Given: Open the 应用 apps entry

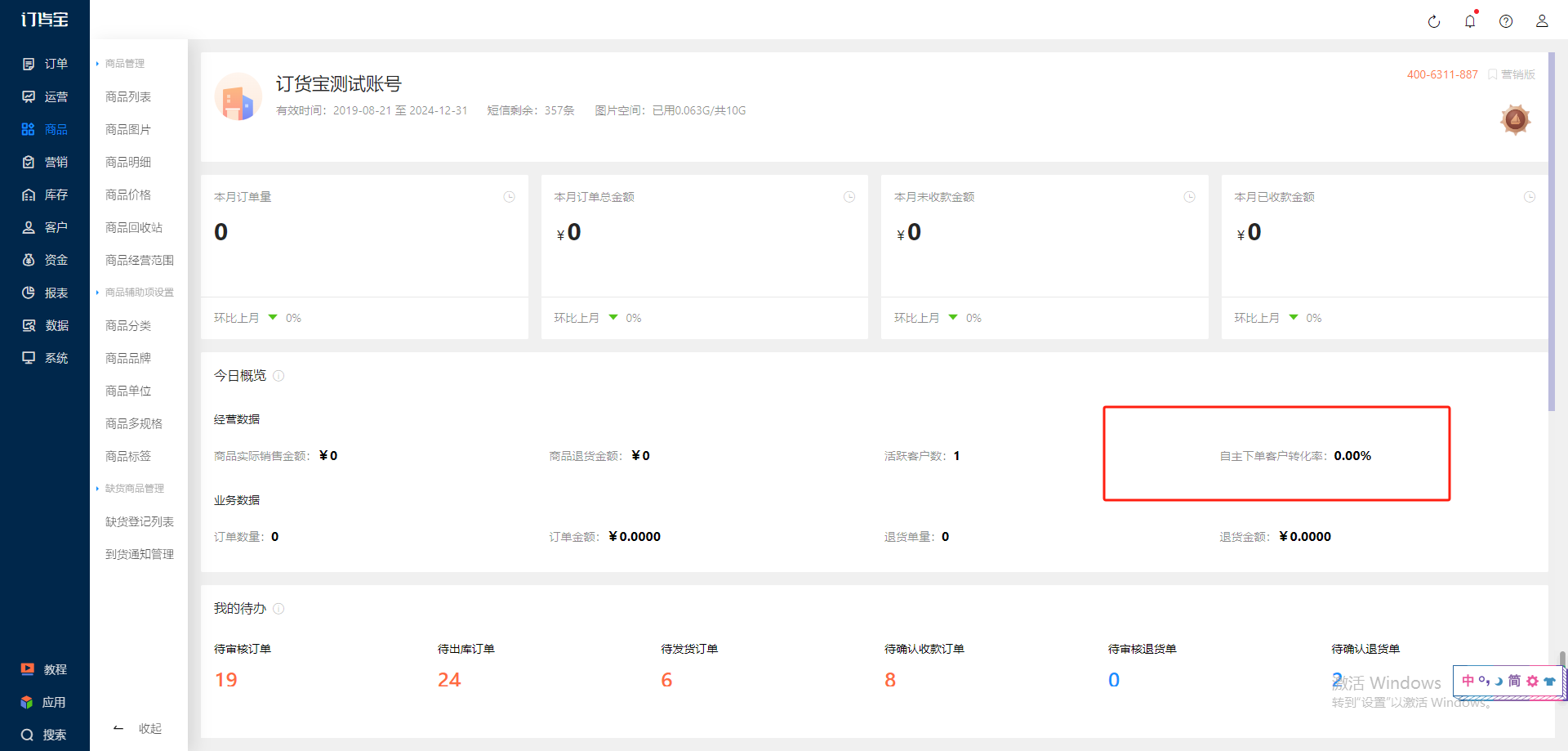Looking at the screenshot, I should (x=45, y=702).
